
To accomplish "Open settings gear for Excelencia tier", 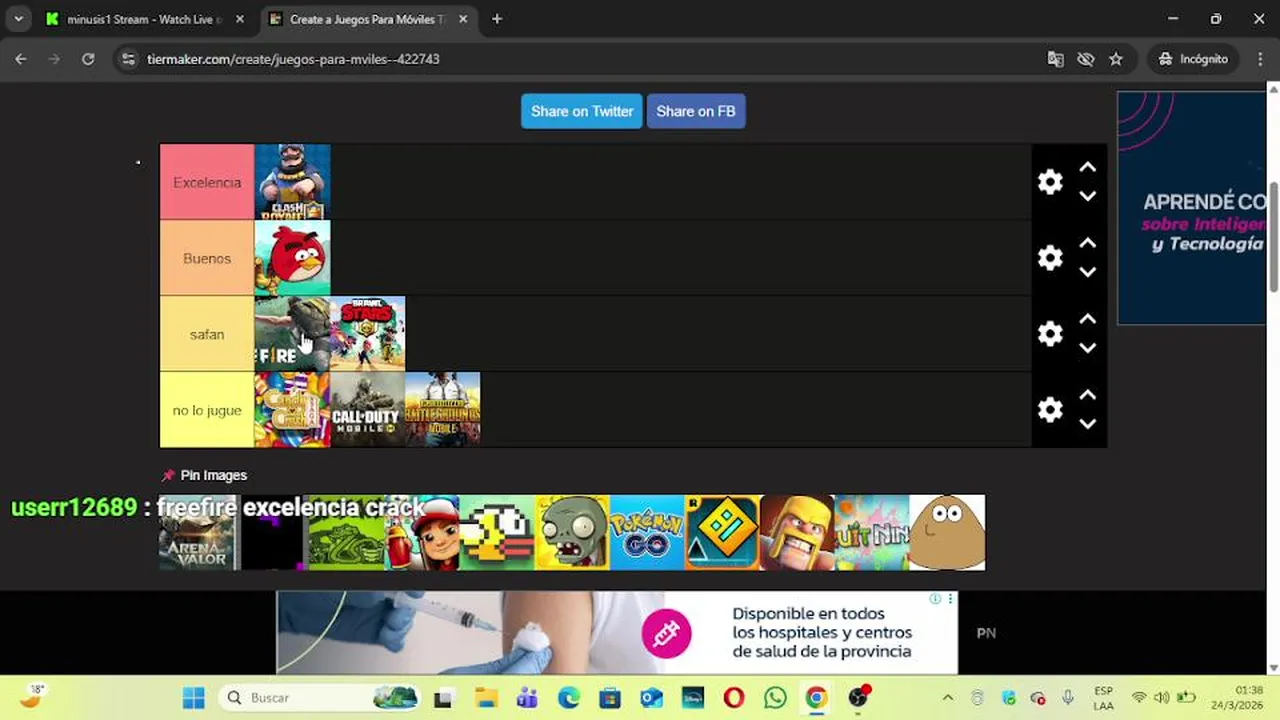I will tap(1050, 182).
